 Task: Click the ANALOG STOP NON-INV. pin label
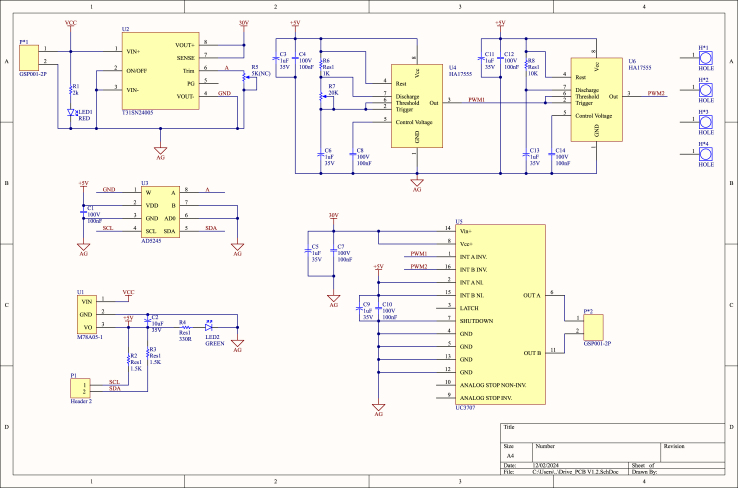493,385
